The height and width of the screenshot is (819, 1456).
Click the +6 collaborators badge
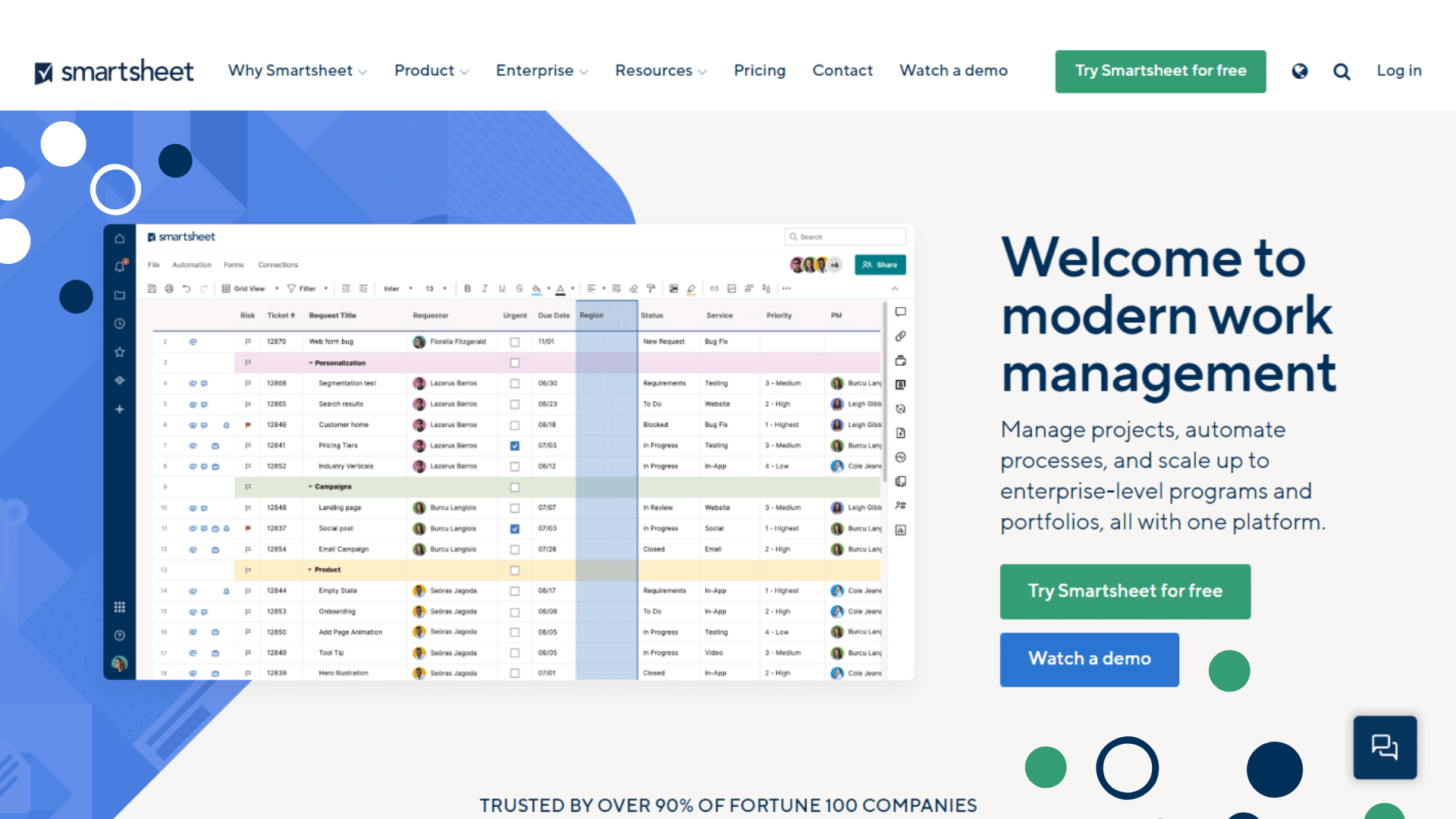[x=835, y=265]
